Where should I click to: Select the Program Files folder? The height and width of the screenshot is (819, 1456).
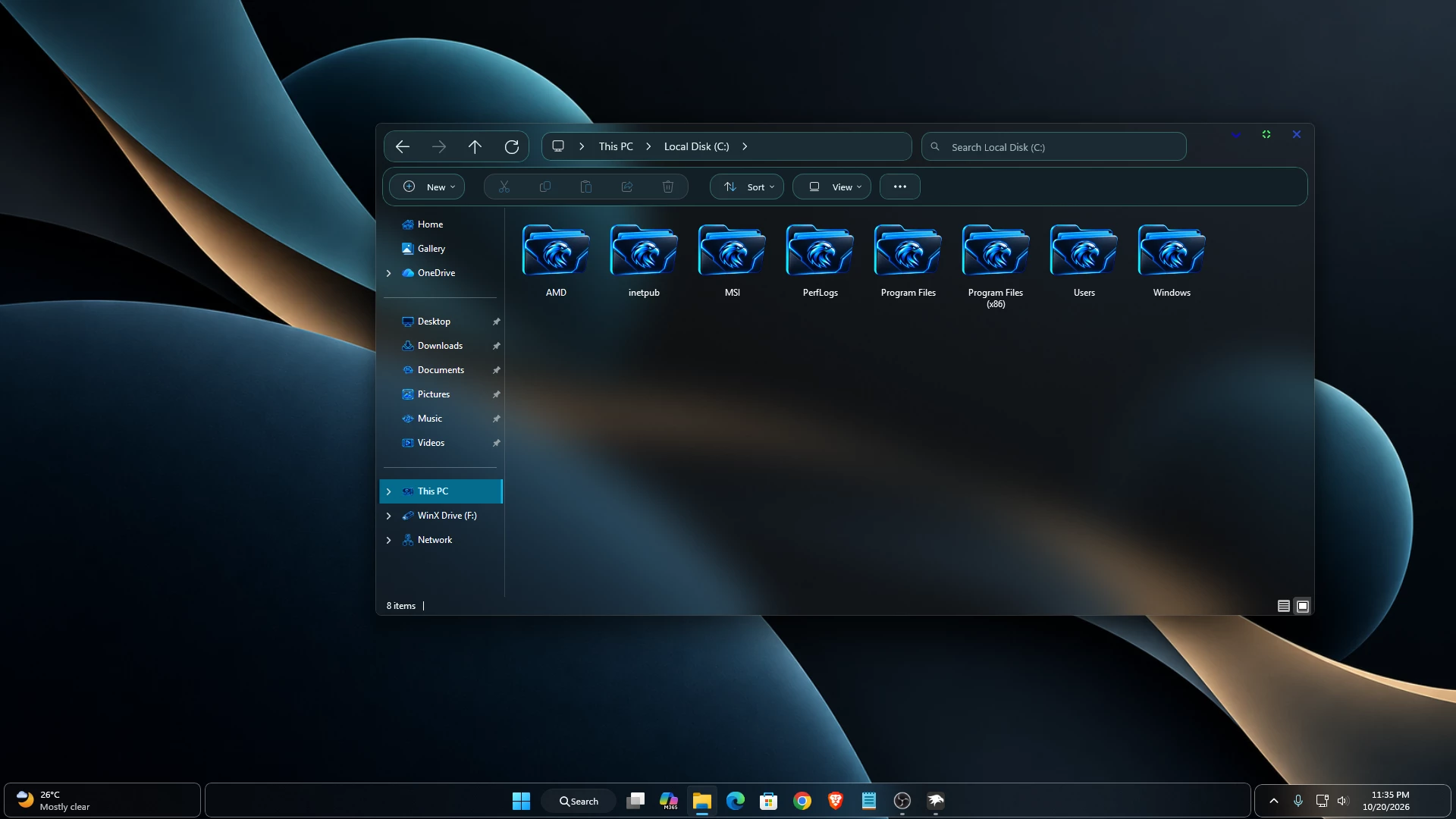pos(908,260)
